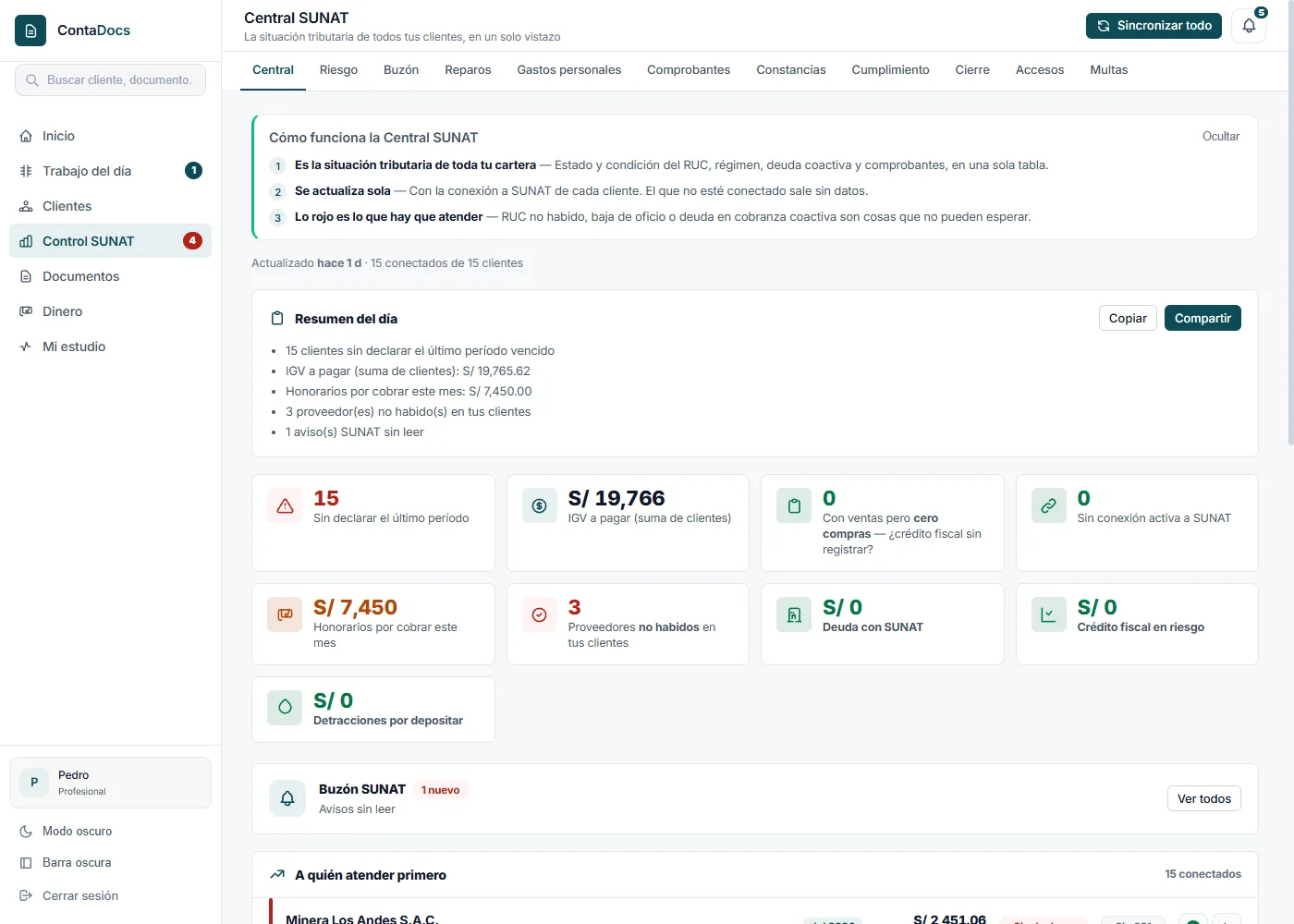This screenshot has width=1294, height=924.
Task: Click the Inicio home icon
Action: [x=26, y=136]
